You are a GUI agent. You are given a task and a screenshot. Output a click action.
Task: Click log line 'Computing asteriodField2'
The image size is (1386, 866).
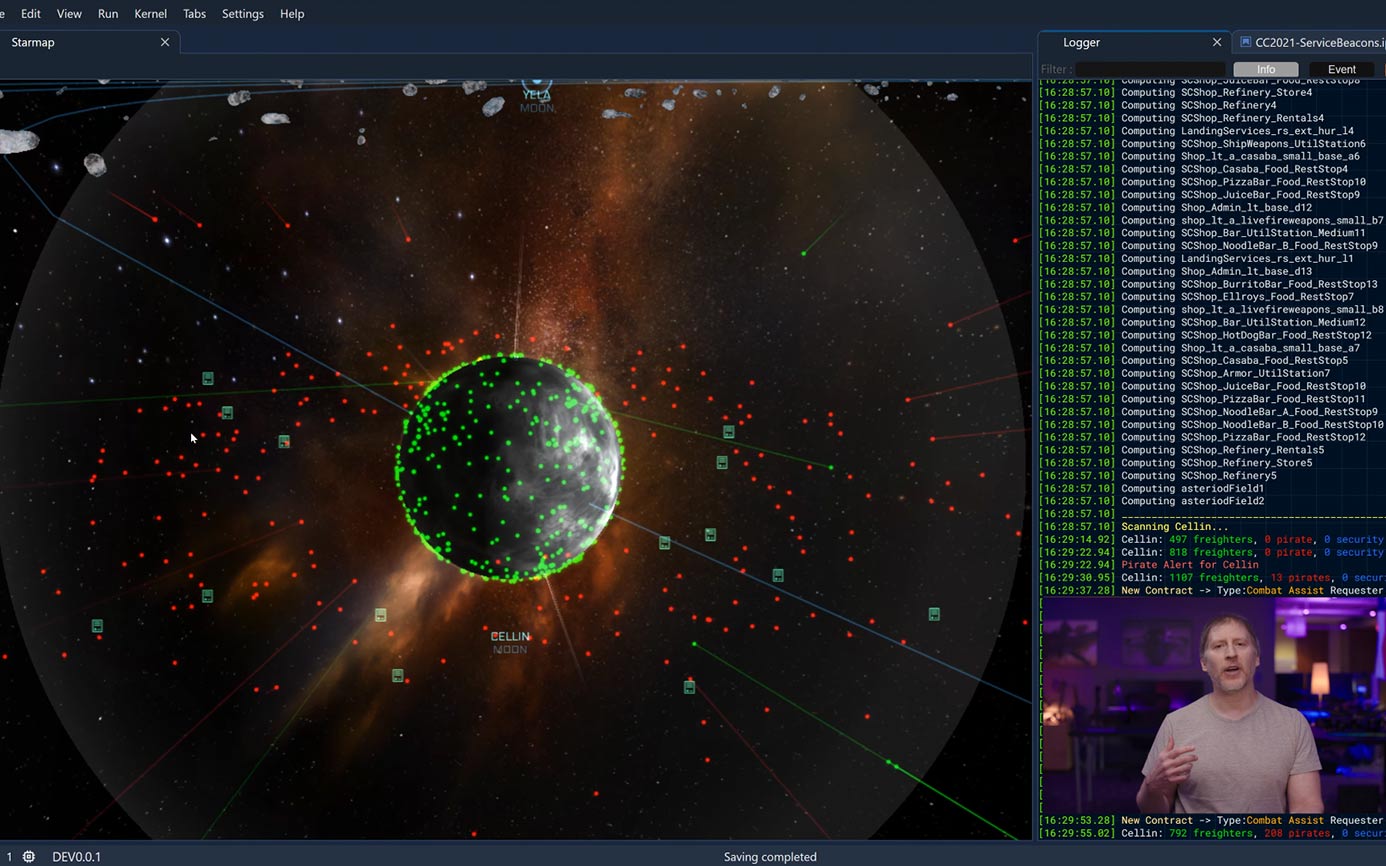pos(1193,501)
